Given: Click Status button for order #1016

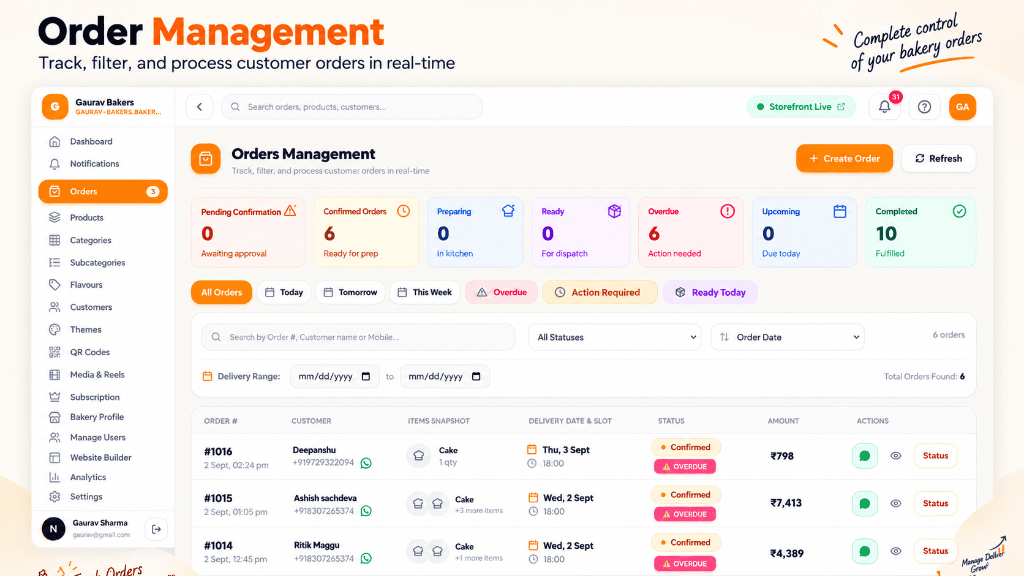Looking at the screenshot, I should (935, 456).
